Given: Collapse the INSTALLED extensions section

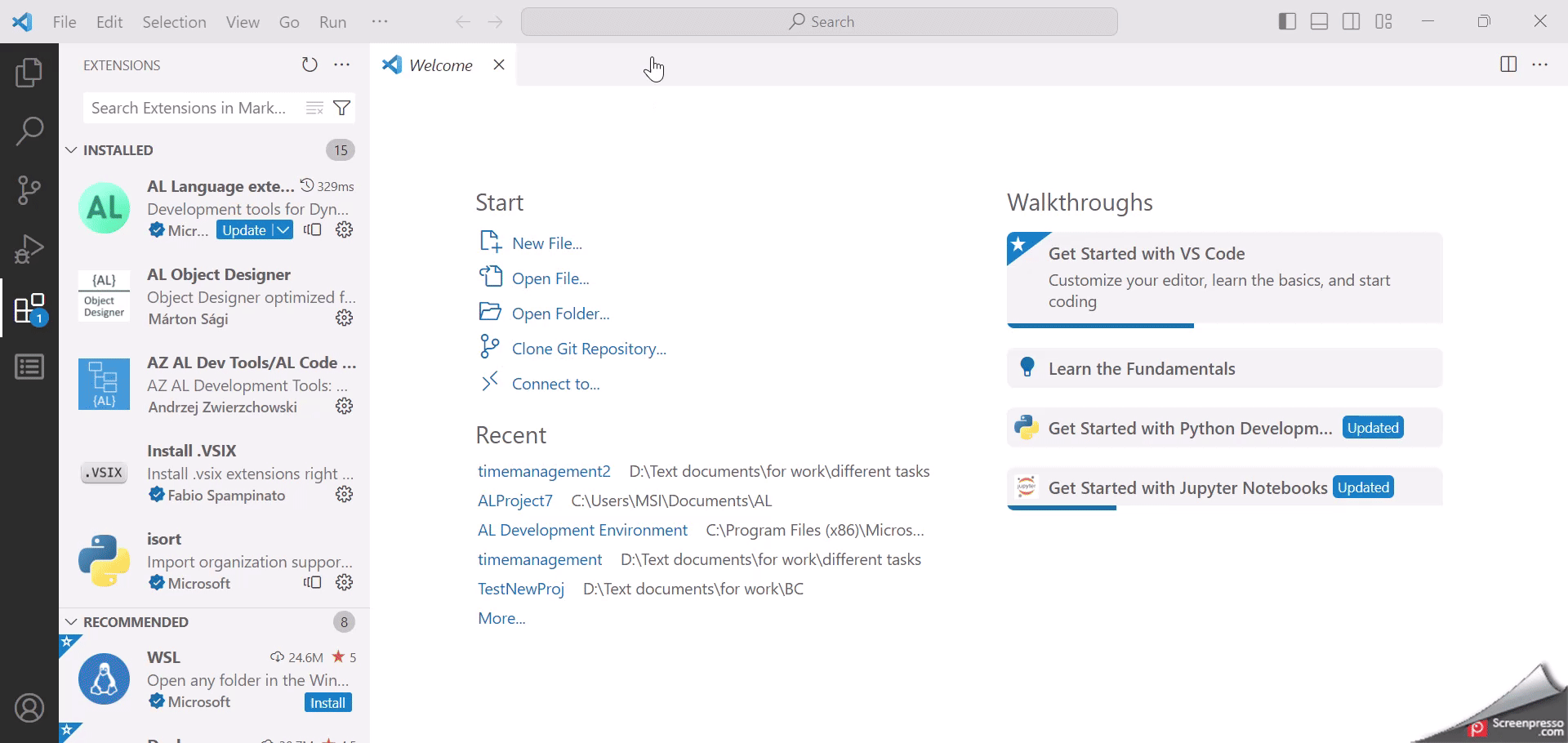Looking at the screenshot, I should (x=72, y=150).
